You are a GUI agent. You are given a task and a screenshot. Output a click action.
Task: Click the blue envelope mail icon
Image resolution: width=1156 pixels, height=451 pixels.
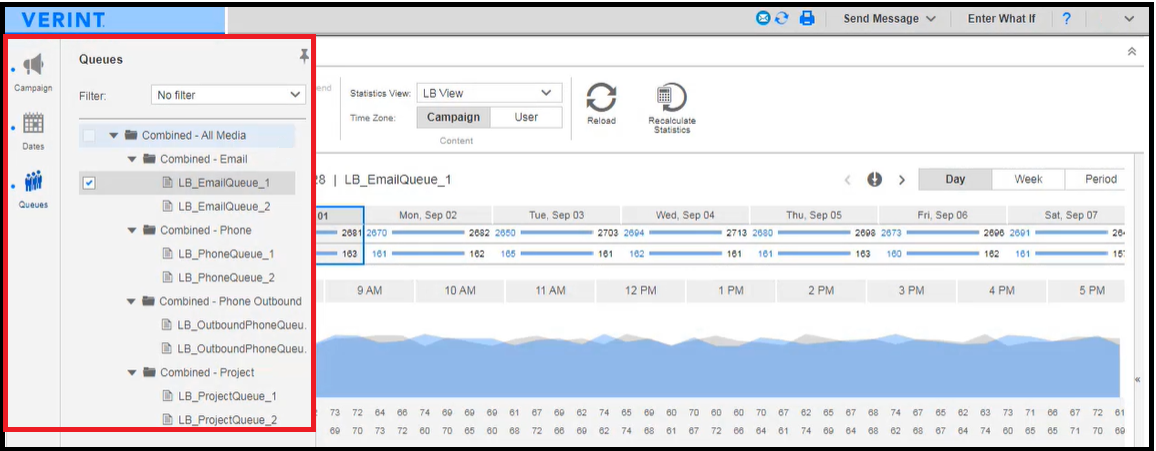pyautogui.click(x=763, y=18)
